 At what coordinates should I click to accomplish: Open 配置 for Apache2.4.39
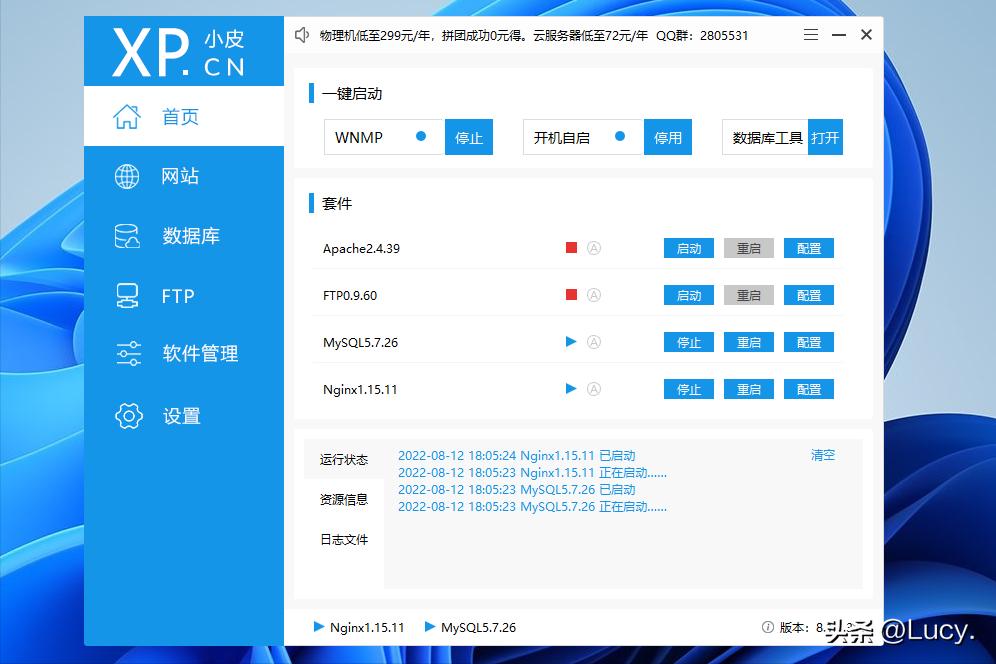809,248
